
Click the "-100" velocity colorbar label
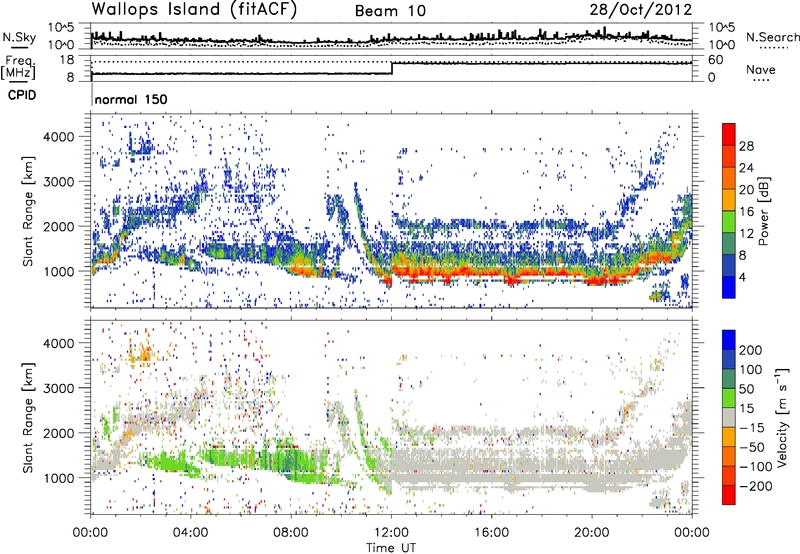756,466
